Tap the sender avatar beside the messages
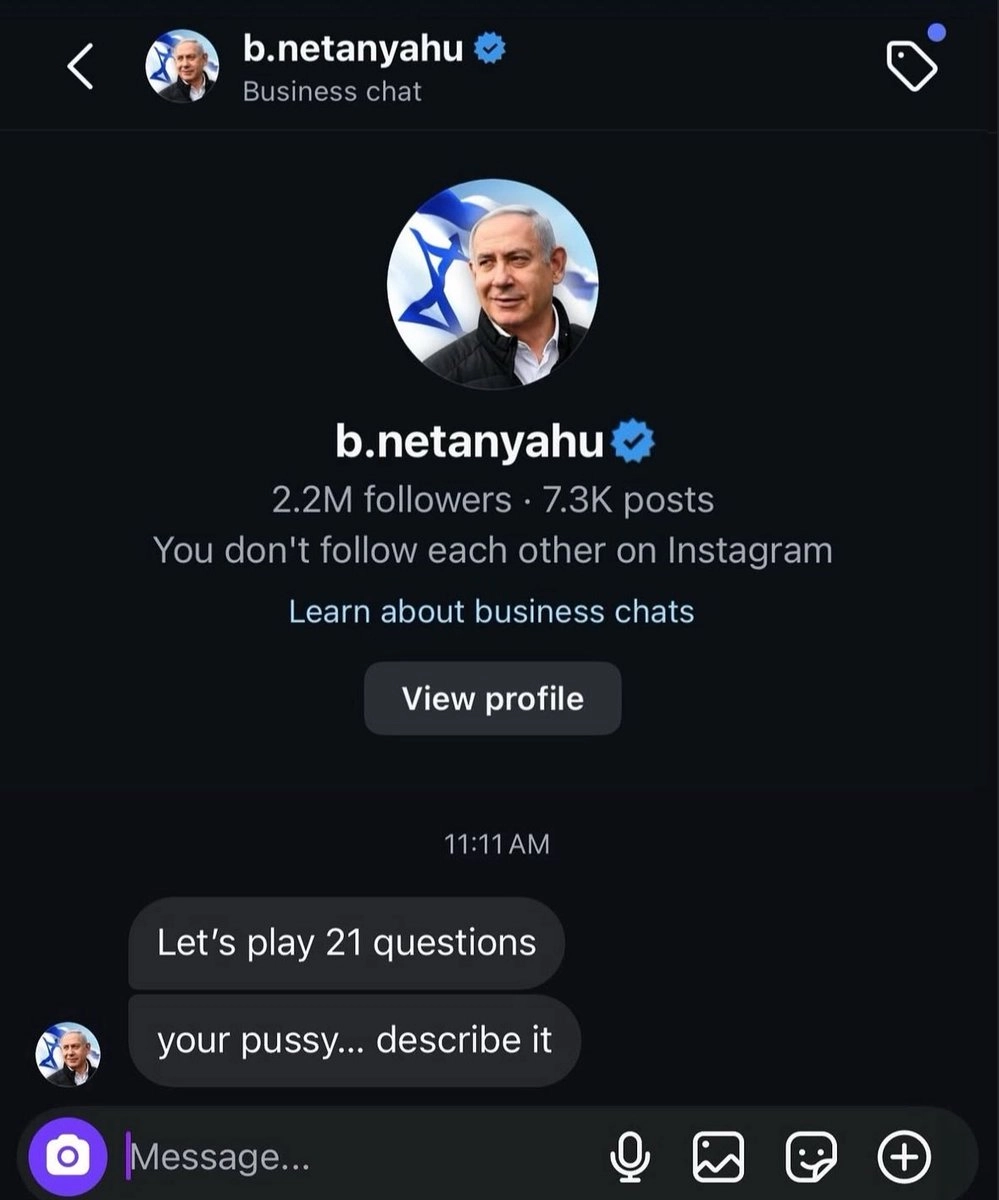The width and height of the screenshot is (999, 1200). (68, 1054)
